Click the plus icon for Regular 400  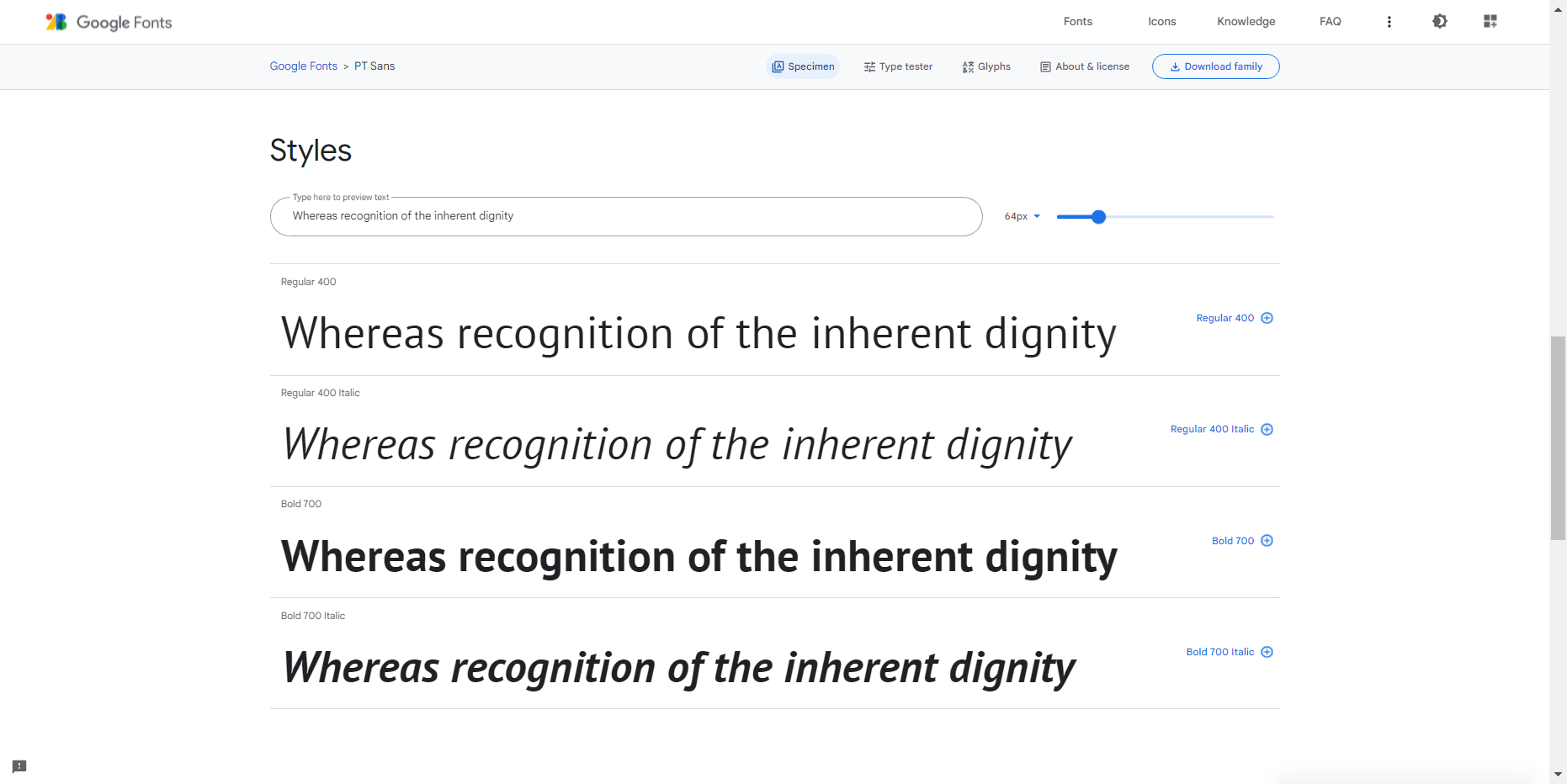pos(1267,318)
